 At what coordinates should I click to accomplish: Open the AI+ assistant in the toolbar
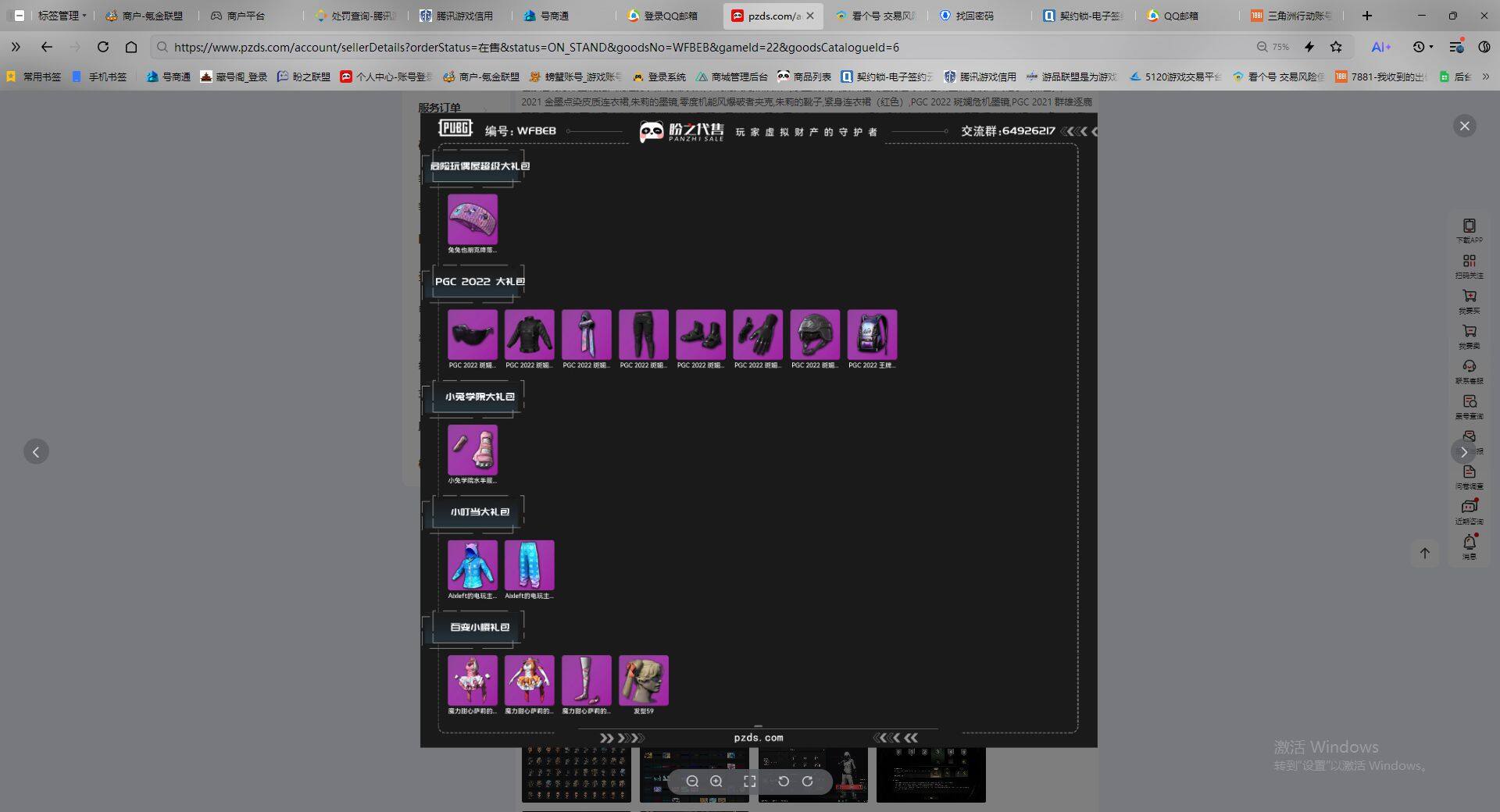[1381, 47]
